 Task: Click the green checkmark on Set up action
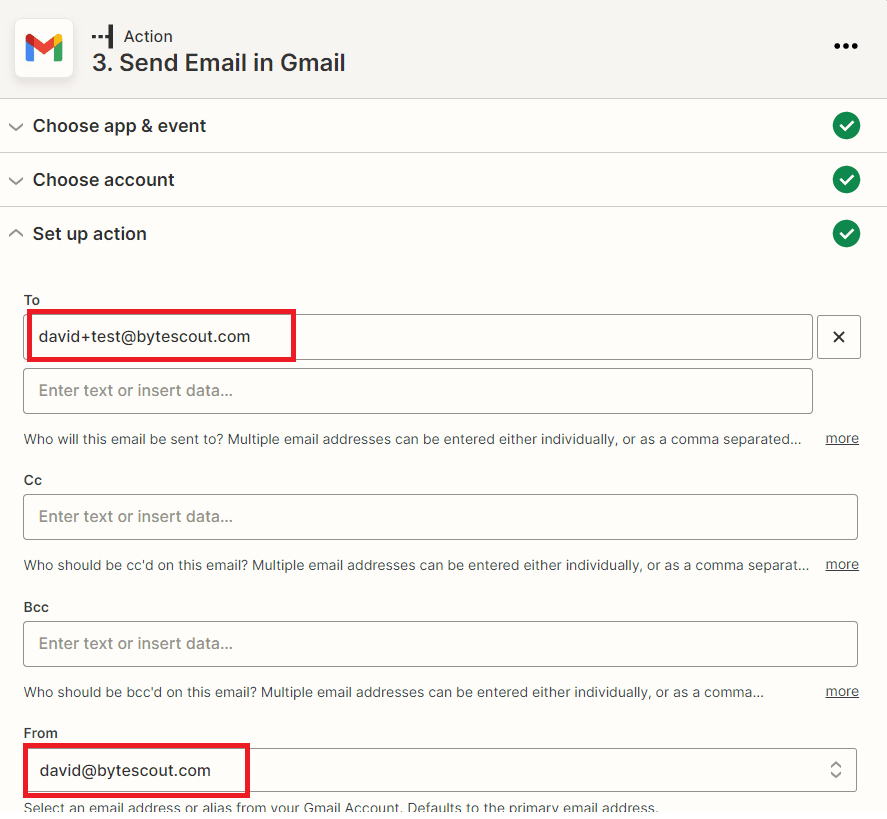(x=846, y=233)
